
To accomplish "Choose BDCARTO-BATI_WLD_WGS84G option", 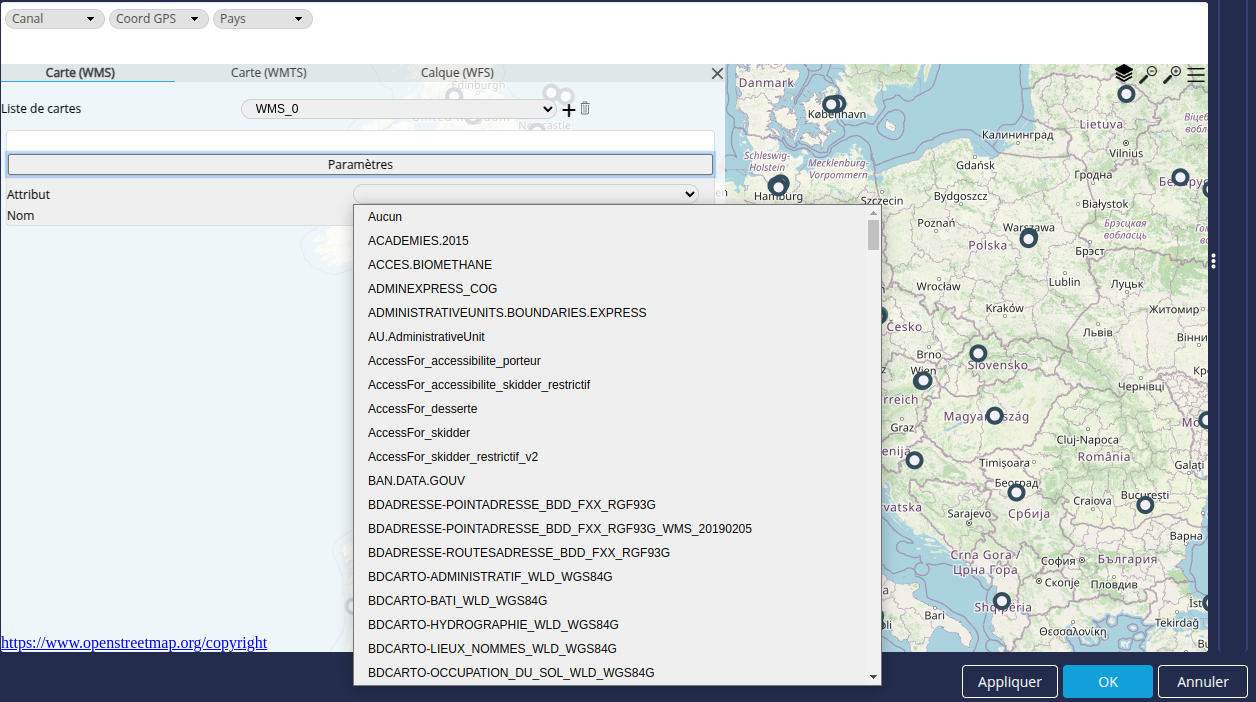I will click(610, 601).
